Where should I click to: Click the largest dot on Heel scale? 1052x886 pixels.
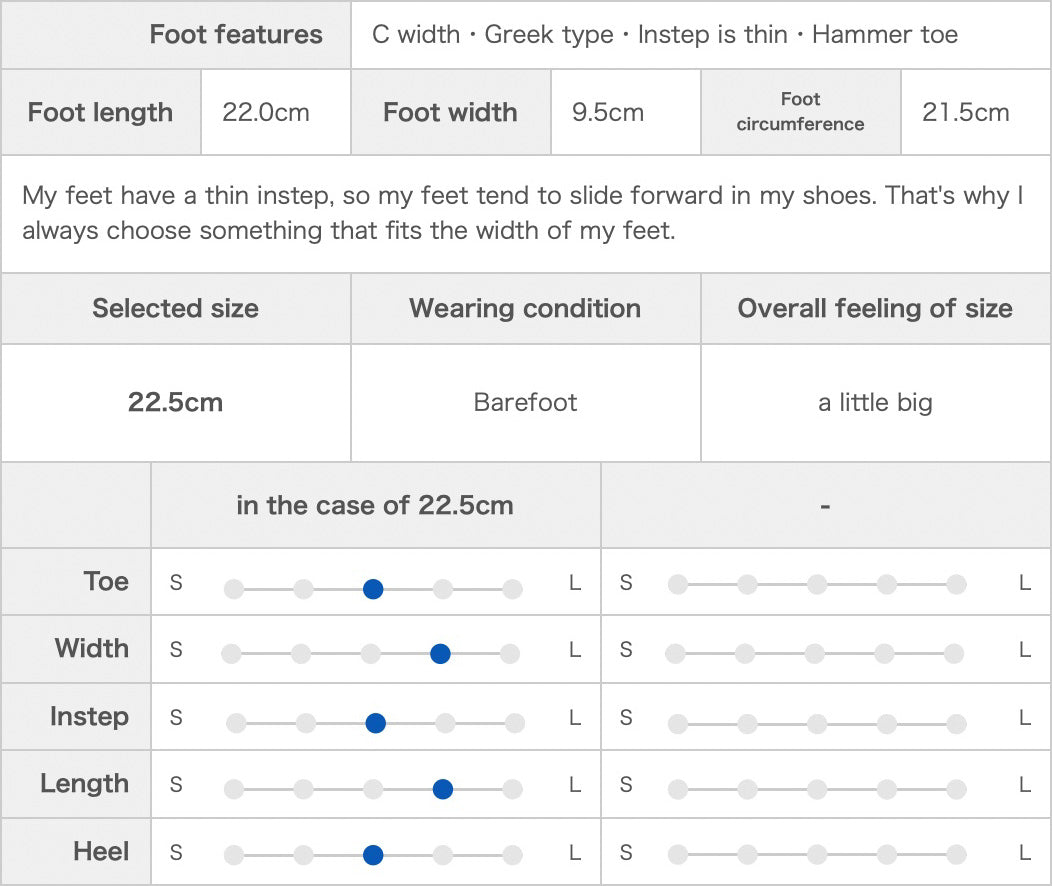[x=513, y=855]
